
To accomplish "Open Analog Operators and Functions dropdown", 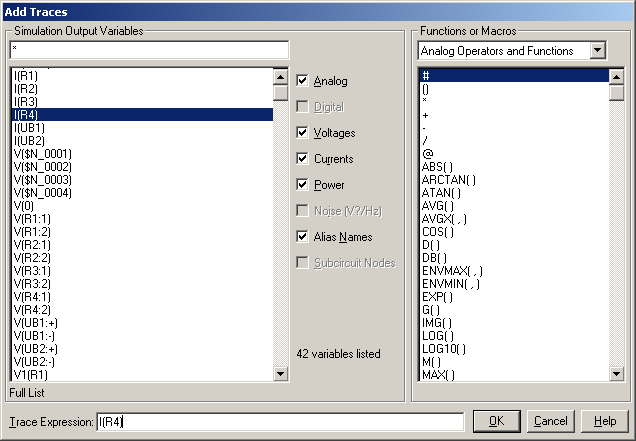I will pos(597,51).
